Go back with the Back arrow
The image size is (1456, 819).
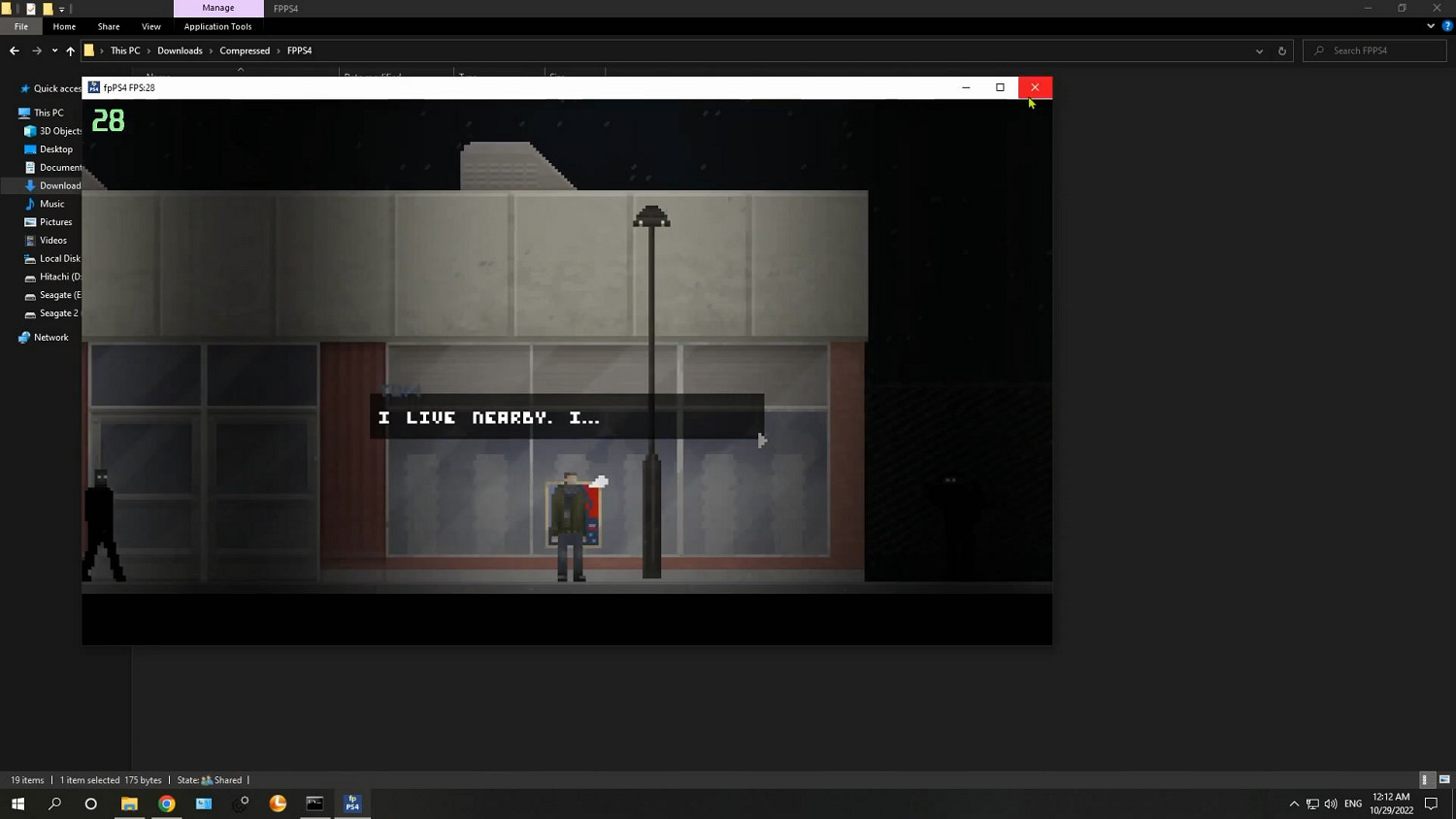coord(15,50)
